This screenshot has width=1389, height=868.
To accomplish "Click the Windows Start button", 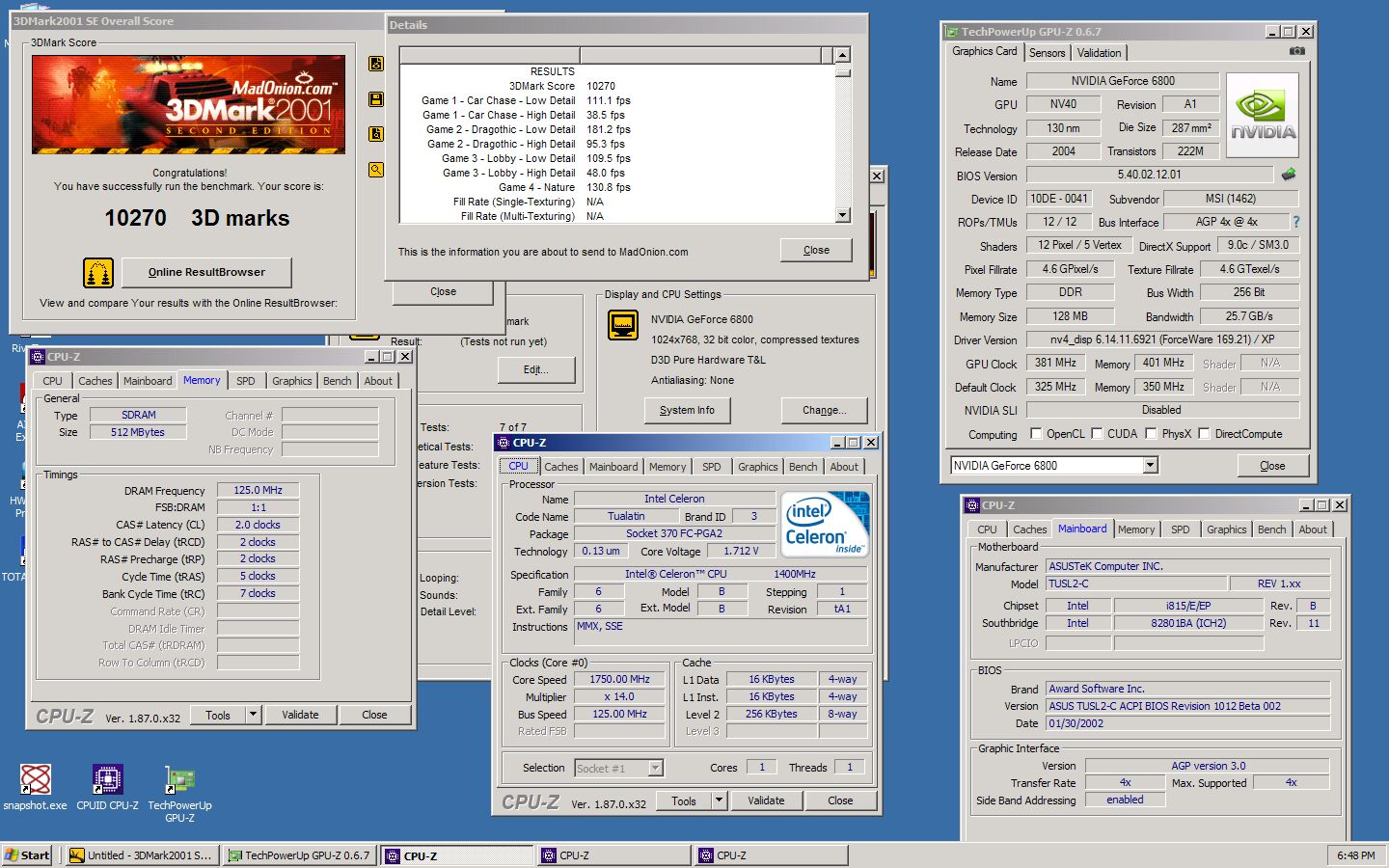I will click(28, 855).
